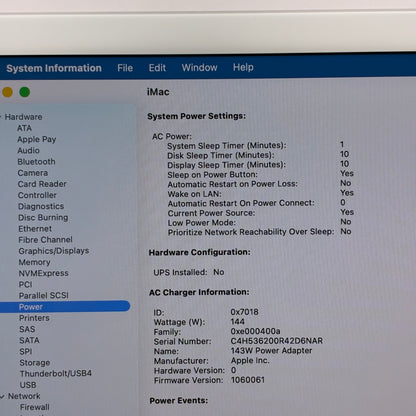Screen dimensions: 416x416
Task: Open the Help menu
Action: click(x=243, y=67)
